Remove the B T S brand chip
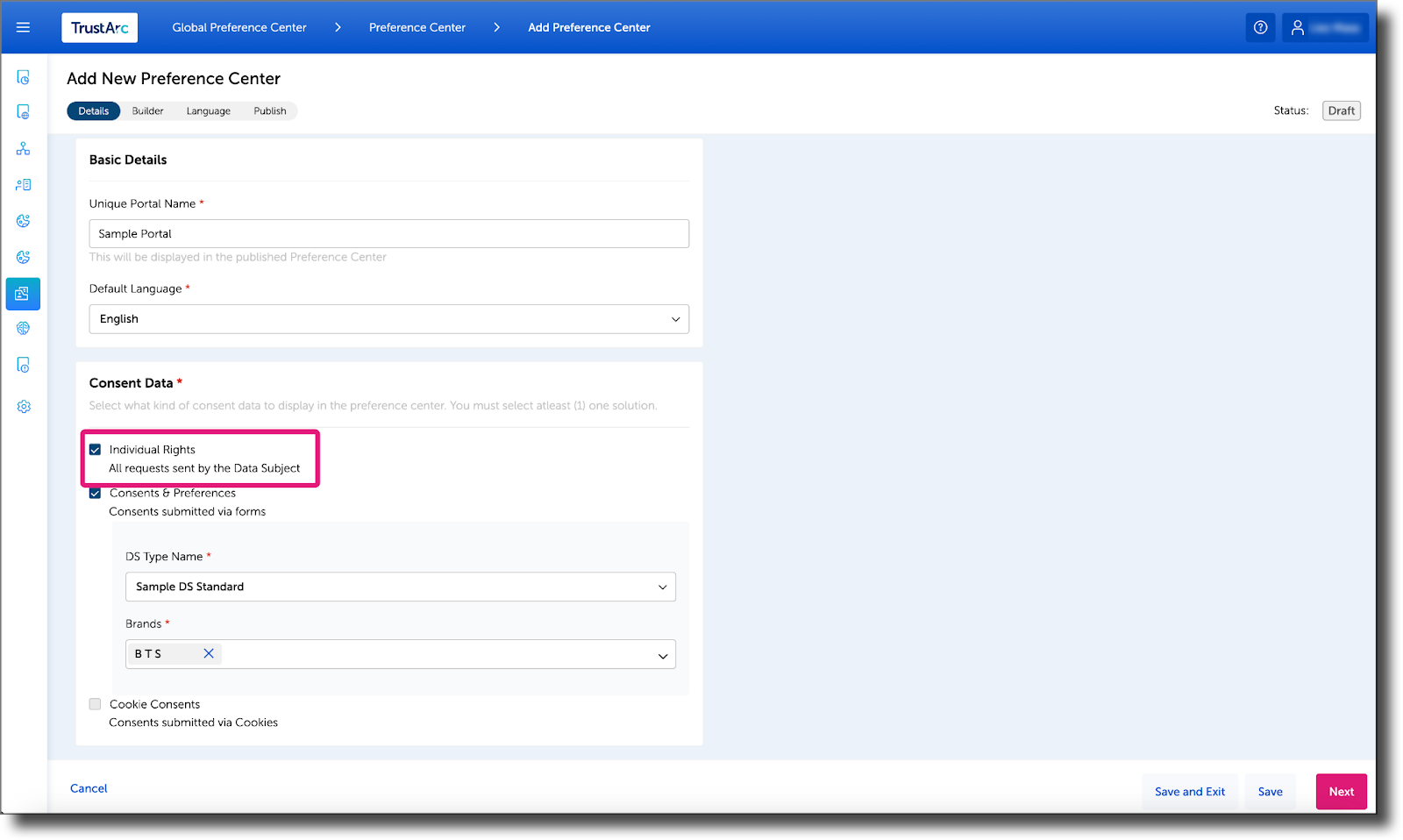The width and height of the screenshot is (1403, 840). 209,653
